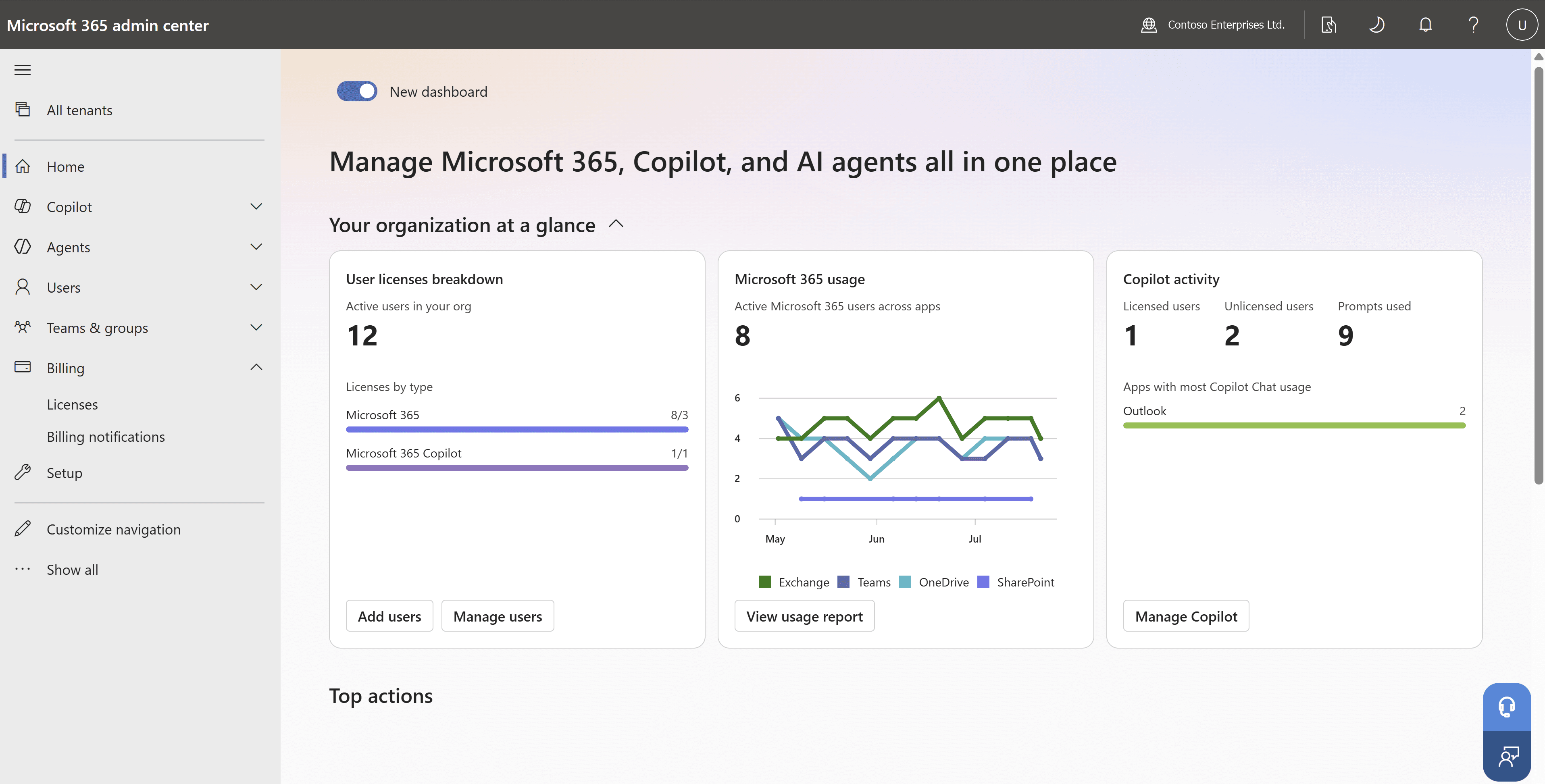Click the Prompts used value 9
The image size is (1545, 784).
(x=1346, y=335)
